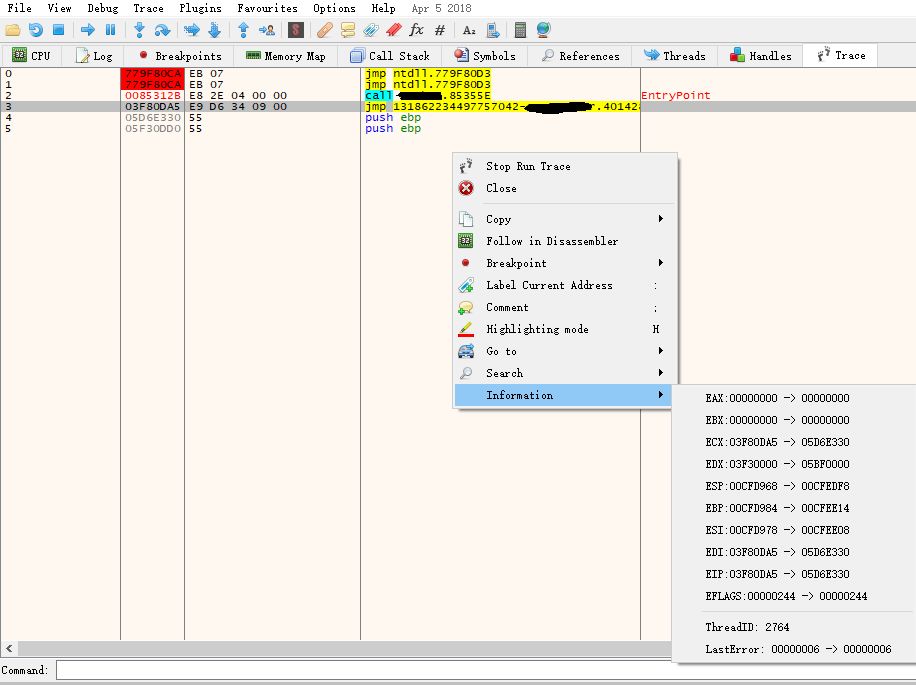Open the Calculator toolbar icon
The width and height of the screenshot is (916, 685).
click(x=521, y=30)
